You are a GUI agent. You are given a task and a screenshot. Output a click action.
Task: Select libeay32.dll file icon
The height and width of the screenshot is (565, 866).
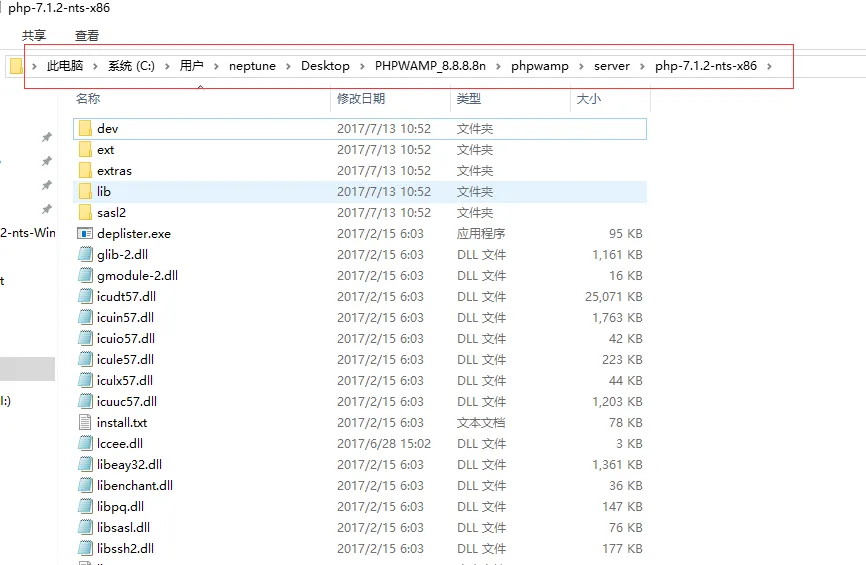coord(85,464)
